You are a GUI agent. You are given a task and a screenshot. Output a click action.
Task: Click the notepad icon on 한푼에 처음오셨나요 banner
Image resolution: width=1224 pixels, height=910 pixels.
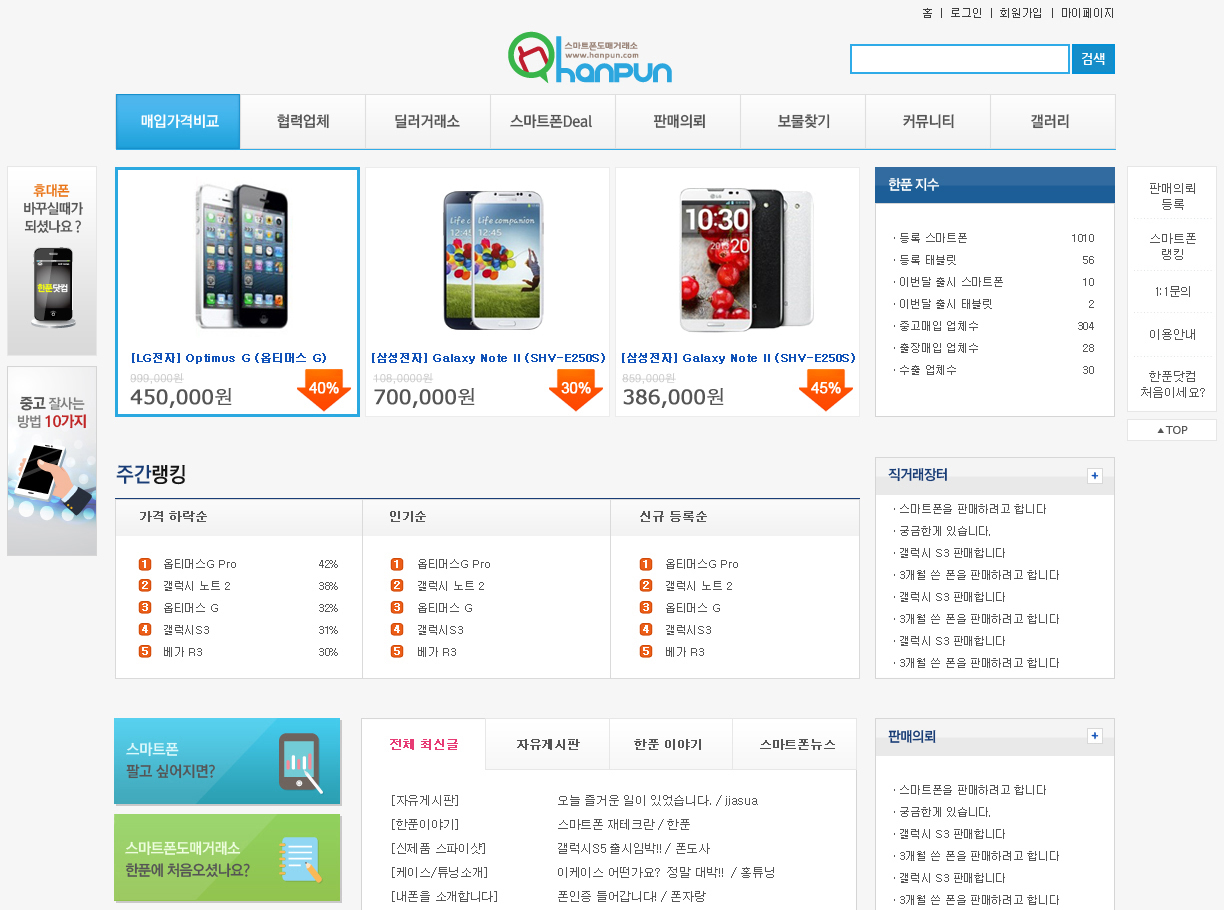[300, 859]
